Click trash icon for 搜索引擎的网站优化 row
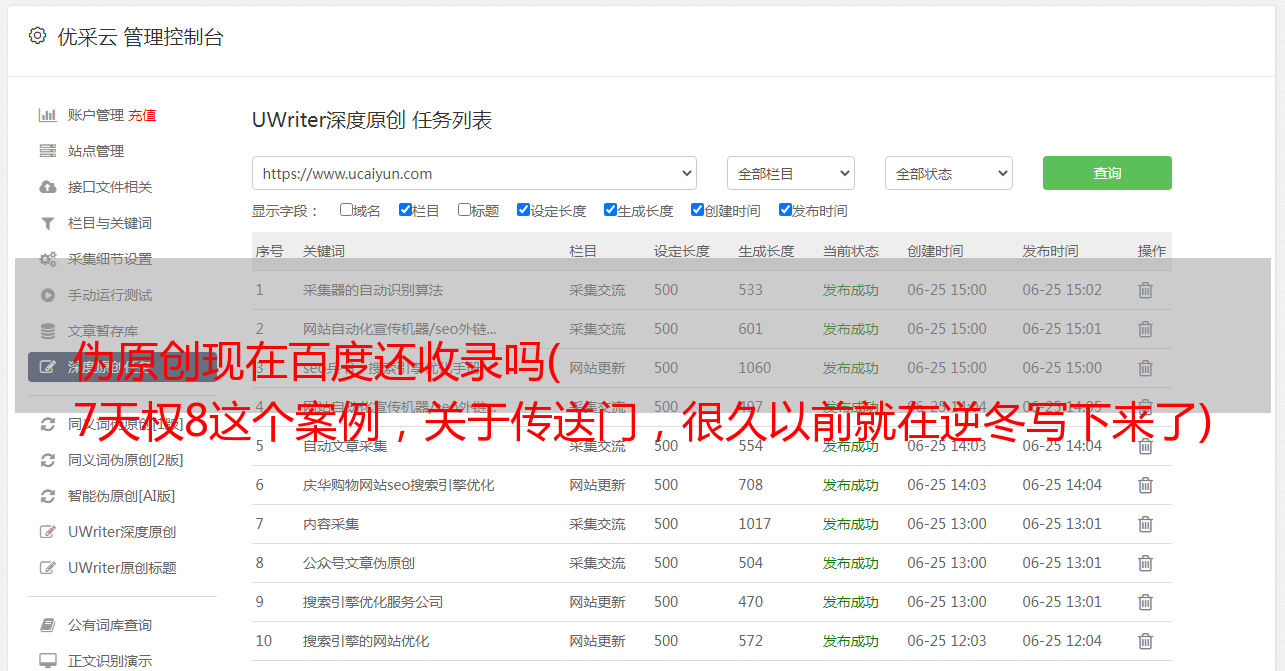 coord(1145,641)
